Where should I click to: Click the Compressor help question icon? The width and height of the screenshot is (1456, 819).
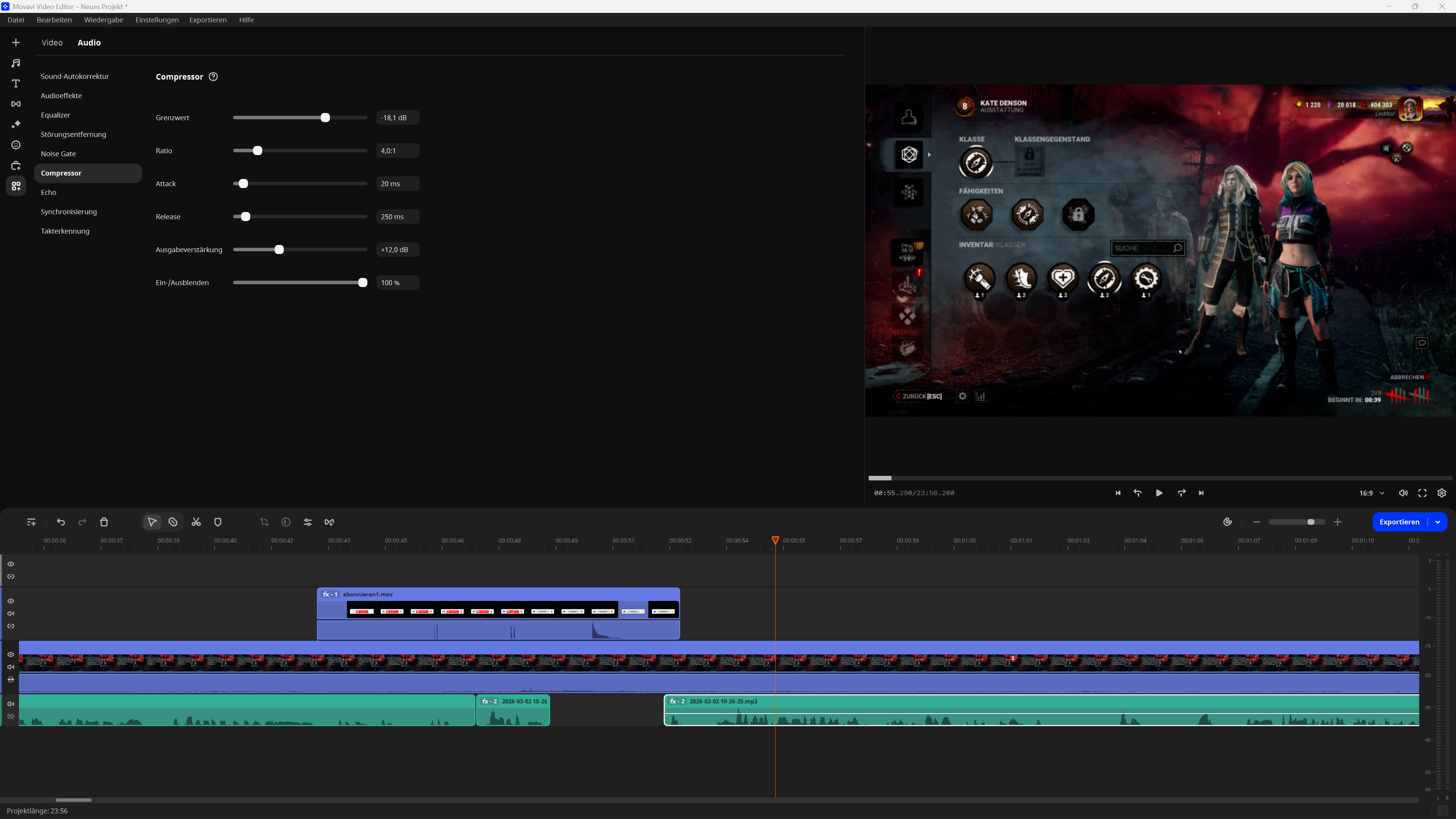click(213, 77)
